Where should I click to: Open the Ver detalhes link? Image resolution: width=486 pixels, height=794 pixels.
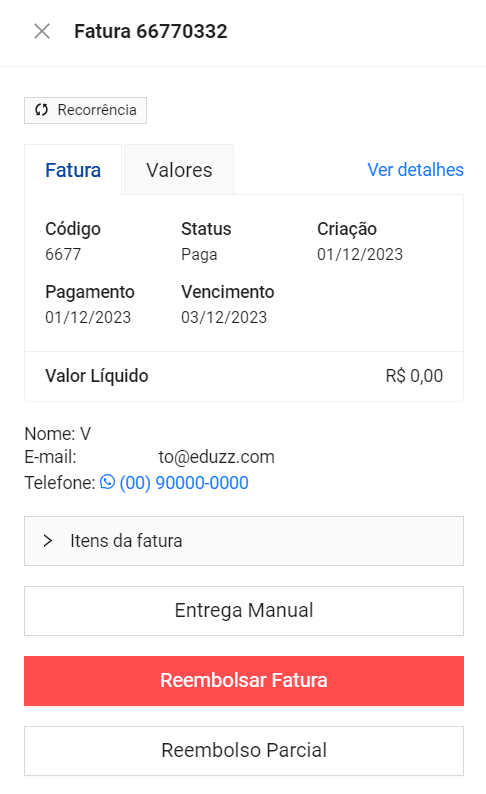415,170
